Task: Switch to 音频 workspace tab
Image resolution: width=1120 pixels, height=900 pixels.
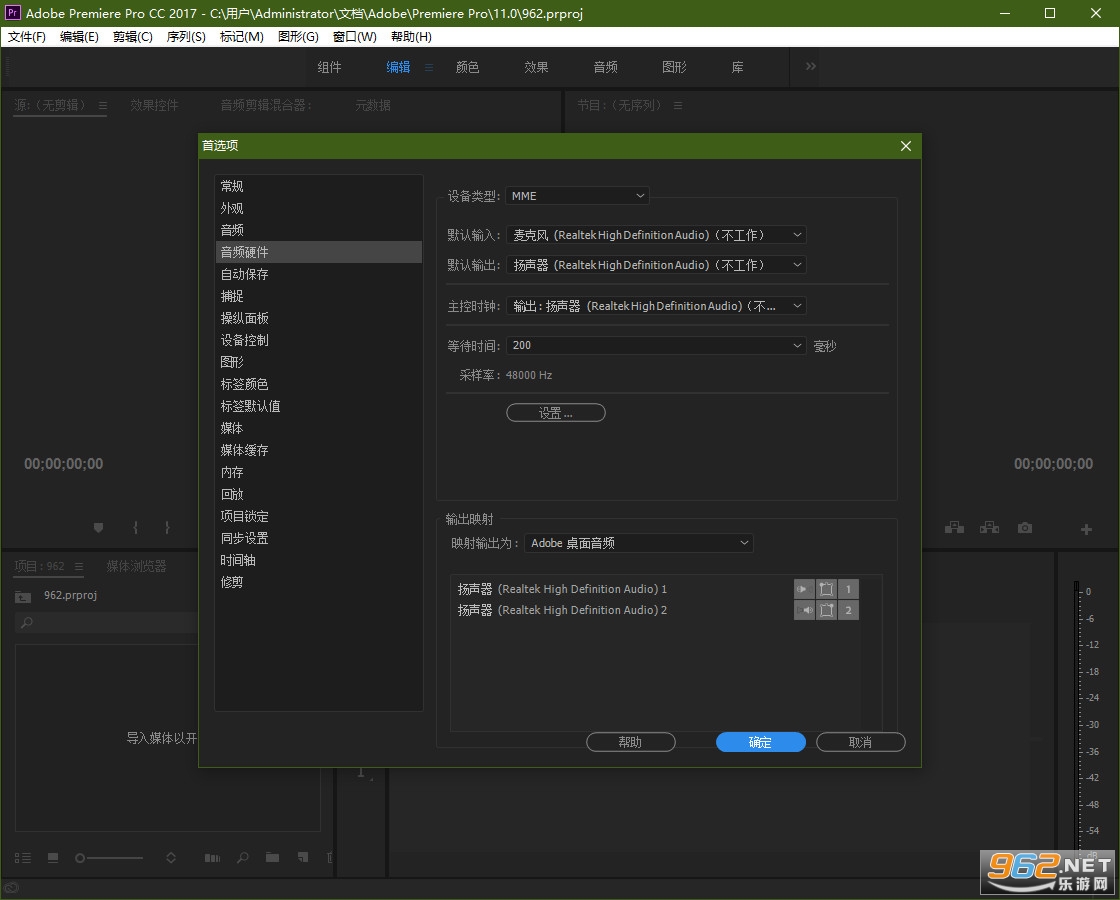Action: point(605,67)
